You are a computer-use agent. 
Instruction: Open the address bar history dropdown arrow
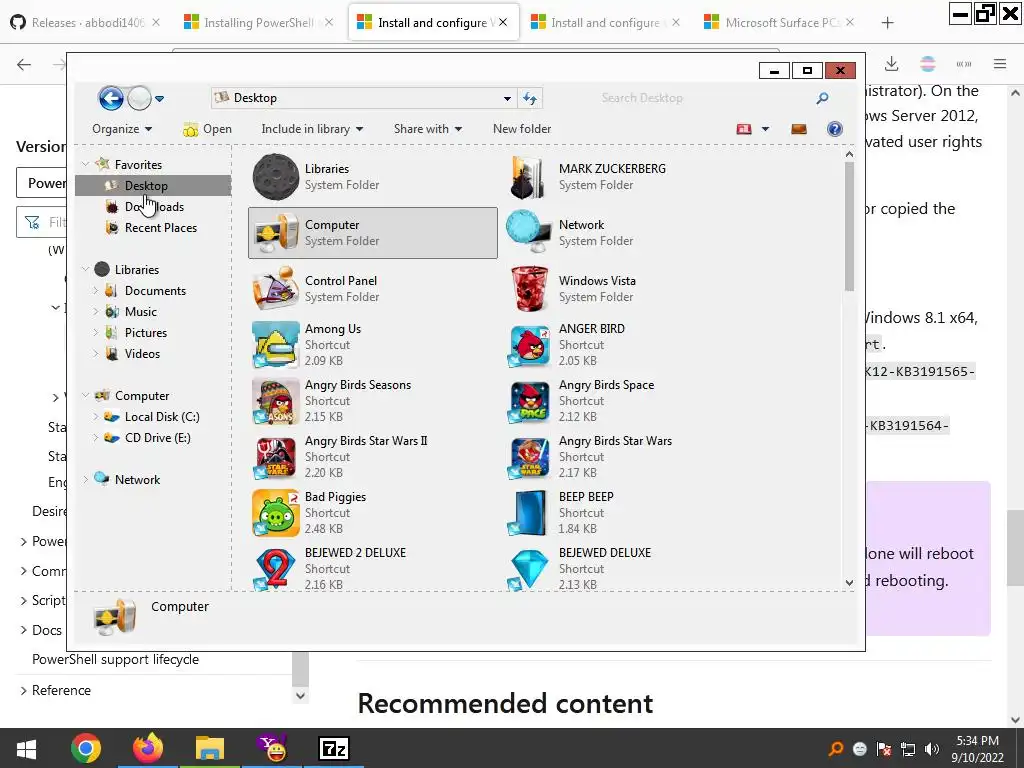pos(507,99)
